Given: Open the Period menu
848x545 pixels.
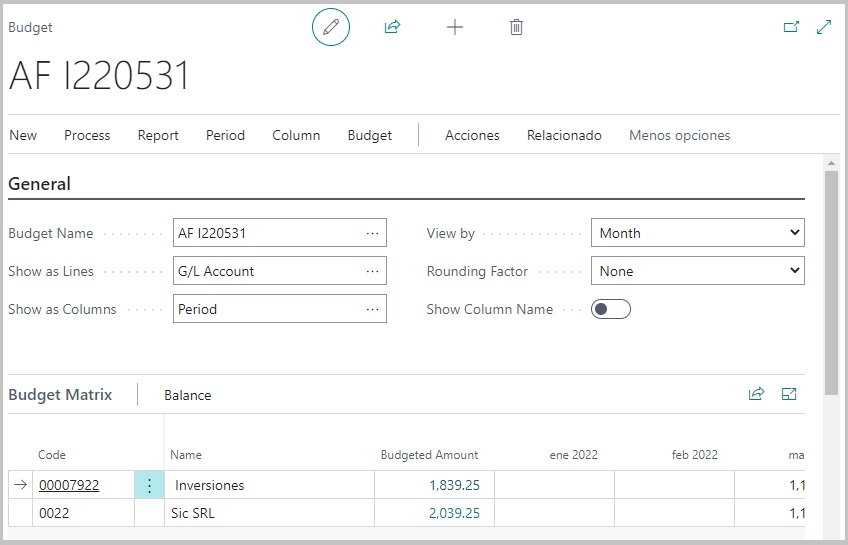Looking at the screenshot, I should click(x=226, y=135).
